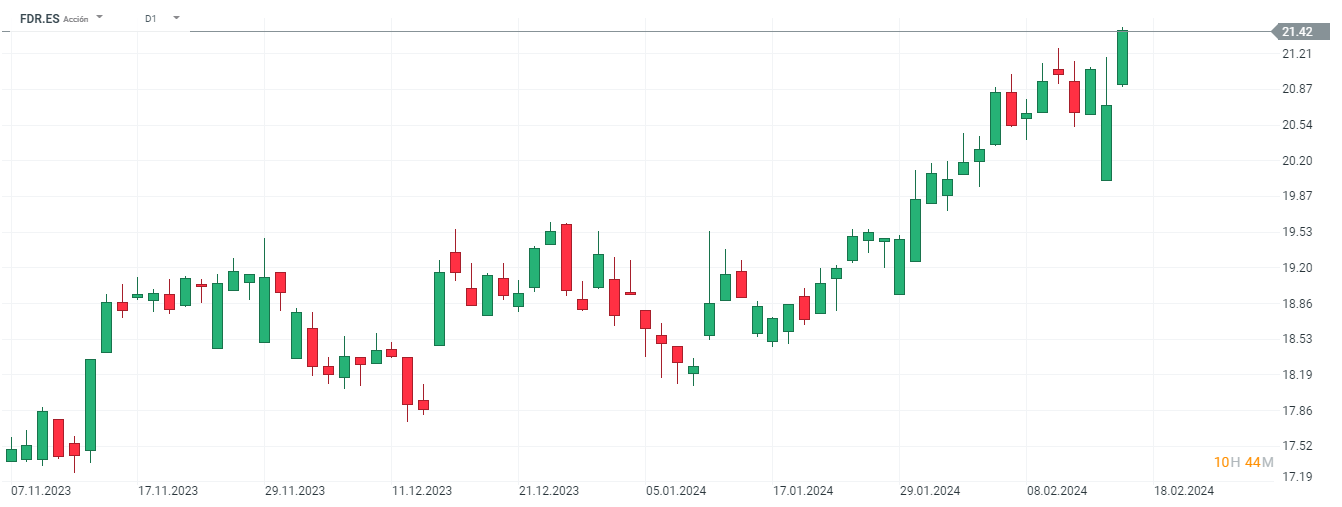Screen dimensions: 1342x507
Task: Click the 21.12.2023 date label
Action: click(549, 491)
